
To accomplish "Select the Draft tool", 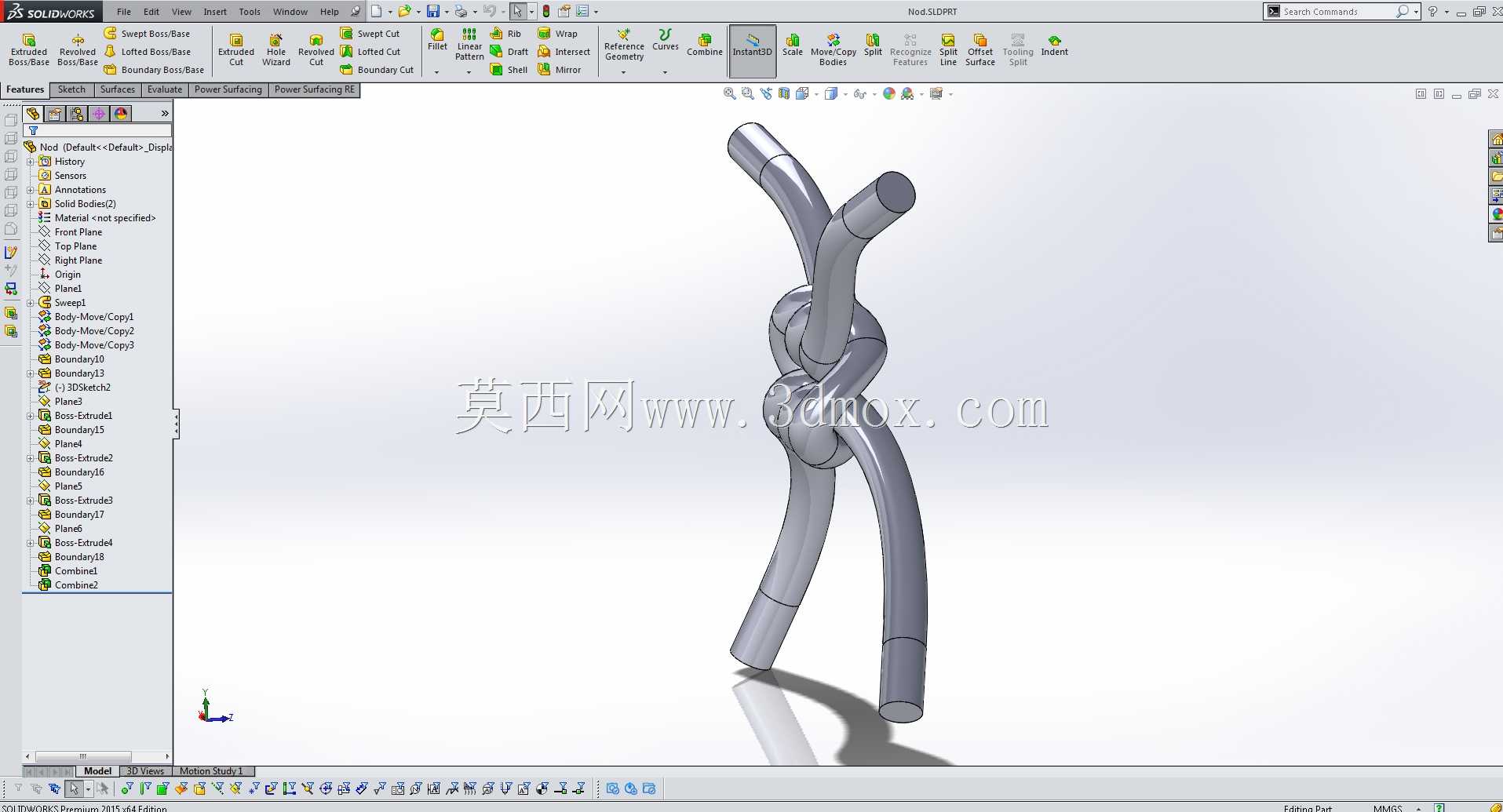I will click(509, 52).
